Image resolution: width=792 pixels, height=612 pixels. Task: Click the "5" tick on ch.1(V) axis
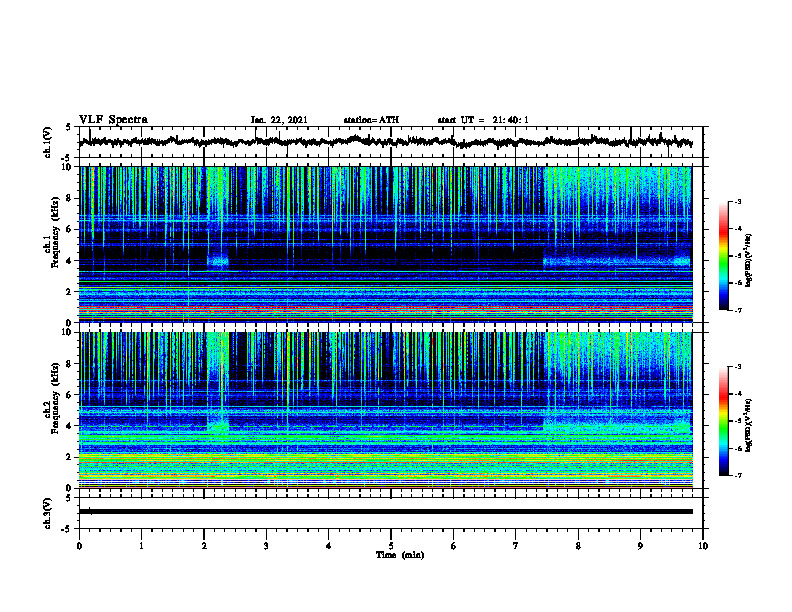coord(70,128)
